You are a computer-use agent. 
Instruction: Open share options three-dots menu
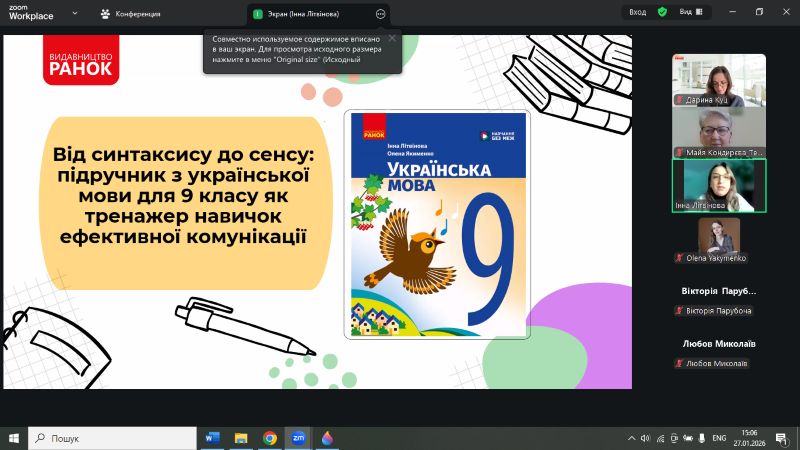380,14
